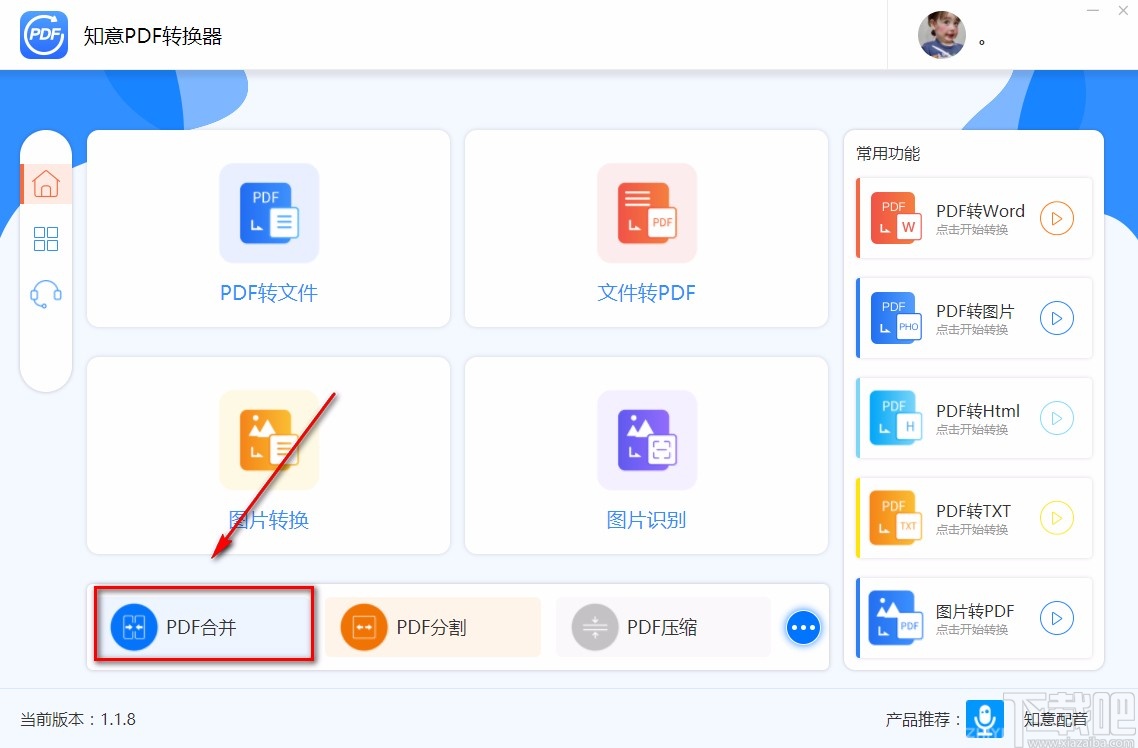Viewport: 1138px width, 748px height.
Task: Show more tools with ellipsis button
Action: 803,628
